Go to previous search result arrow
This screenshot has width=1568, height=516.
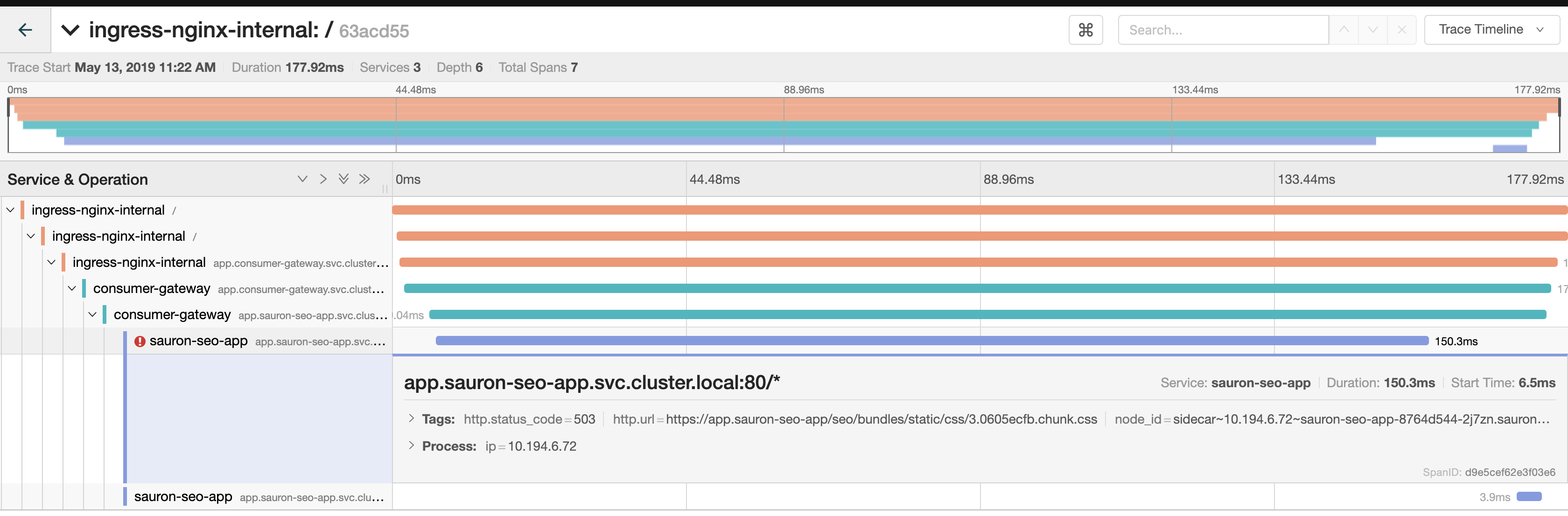coord(1344,30)
